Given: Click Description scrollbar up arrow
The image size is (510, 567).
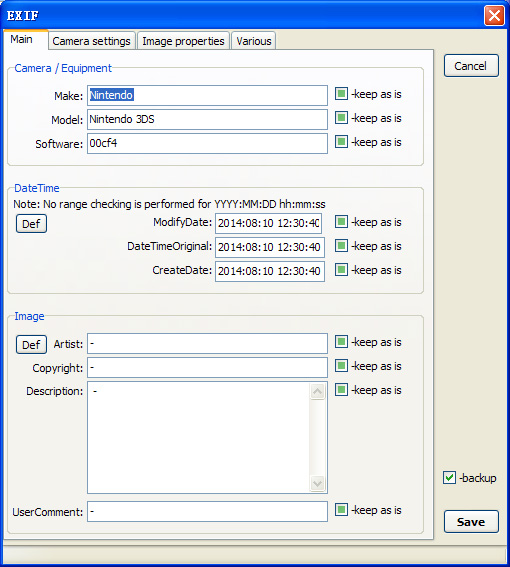Looking at the screenshot, I should click(x=318, y=392).
